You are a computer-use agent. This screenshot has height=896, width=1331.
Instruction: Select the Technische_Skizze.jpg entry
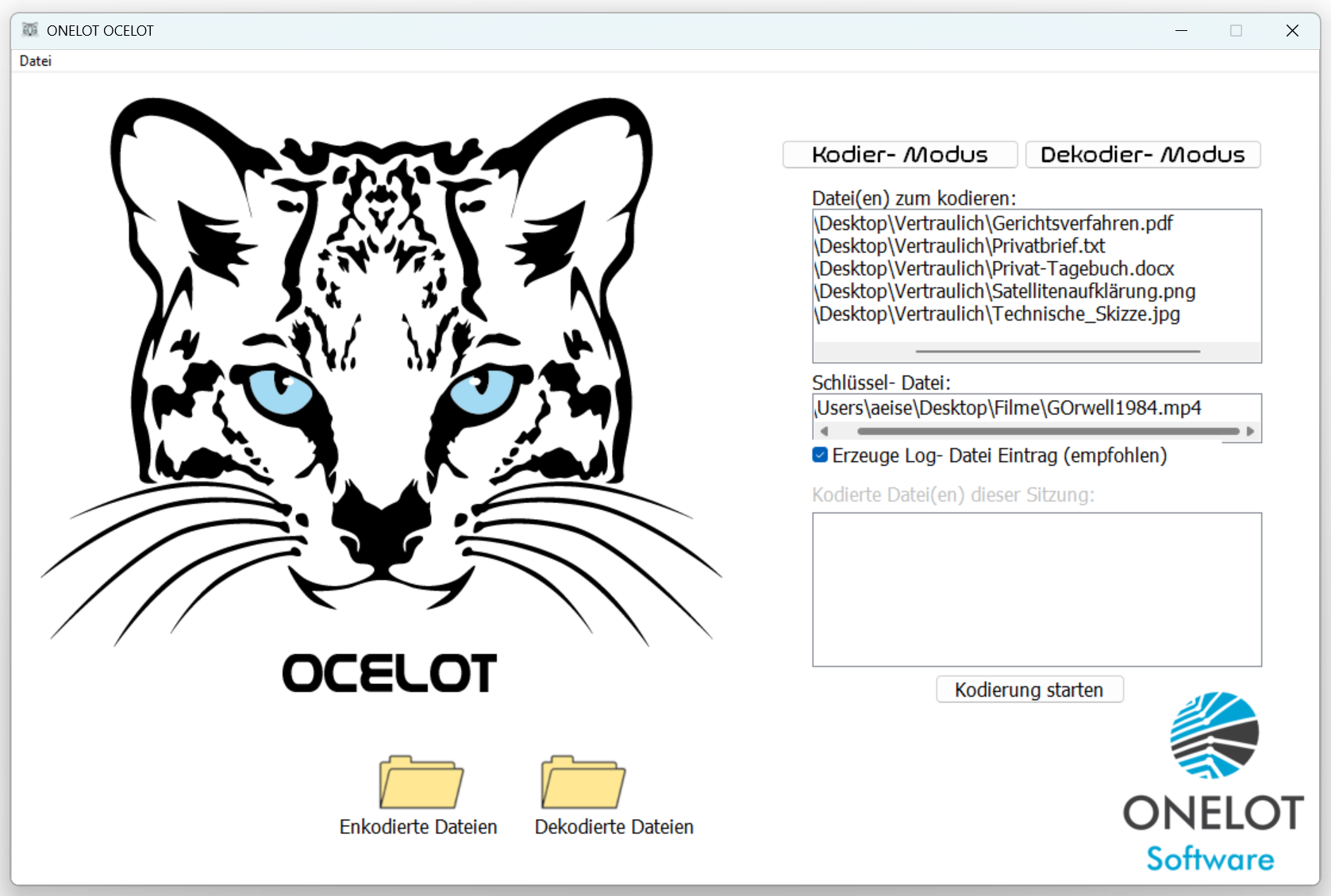click(x=996, y=314)
